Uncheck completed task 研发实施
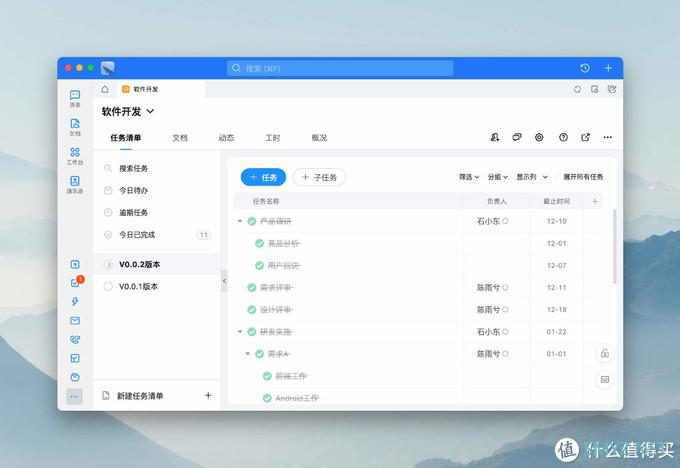 click(252, 332)
